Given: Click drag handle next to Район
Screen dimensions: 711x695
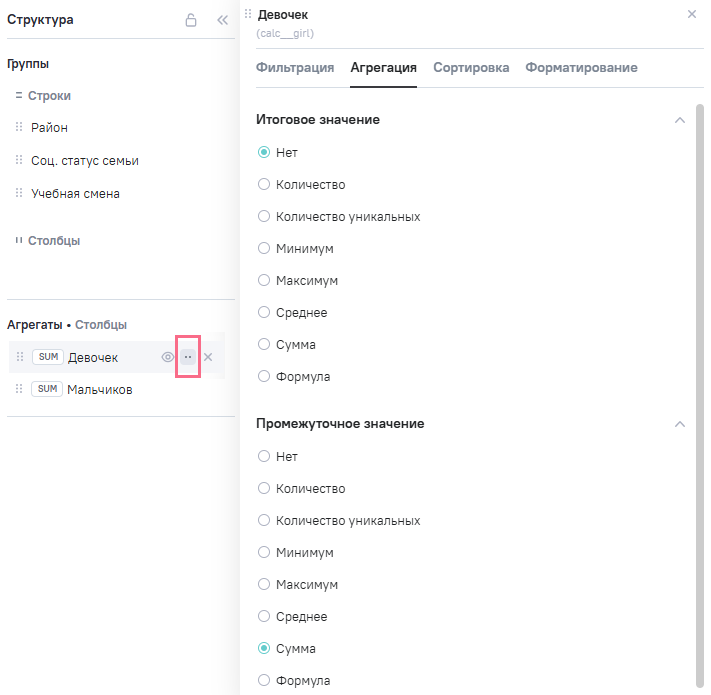Looking at the screenshot, I should [19, 127].
